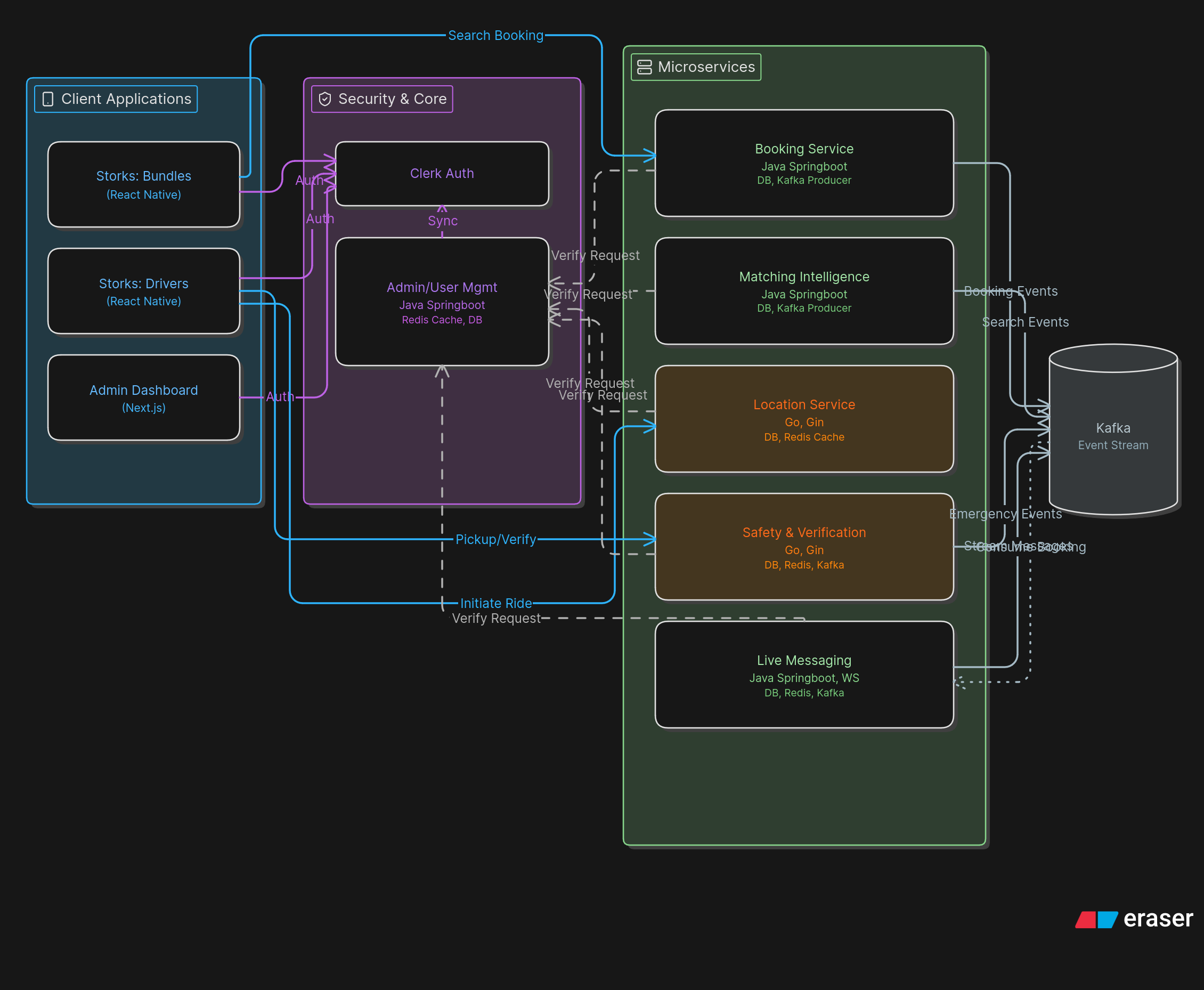
Task: Click Verify Request label left of Live Messaging connector
Action: pyautogui.click(x=496, y=619)
